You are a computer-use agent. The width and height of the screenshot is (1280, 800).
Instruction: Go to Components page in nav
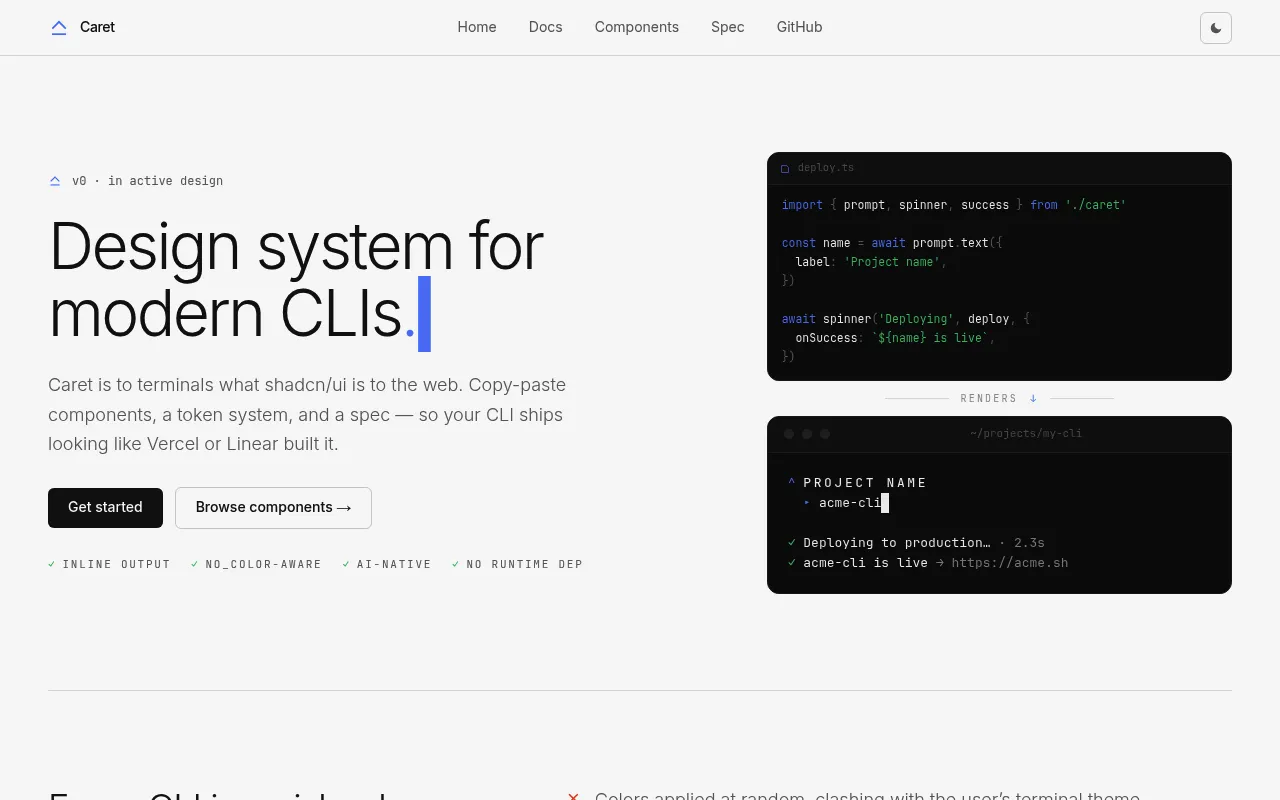[637, 27]
